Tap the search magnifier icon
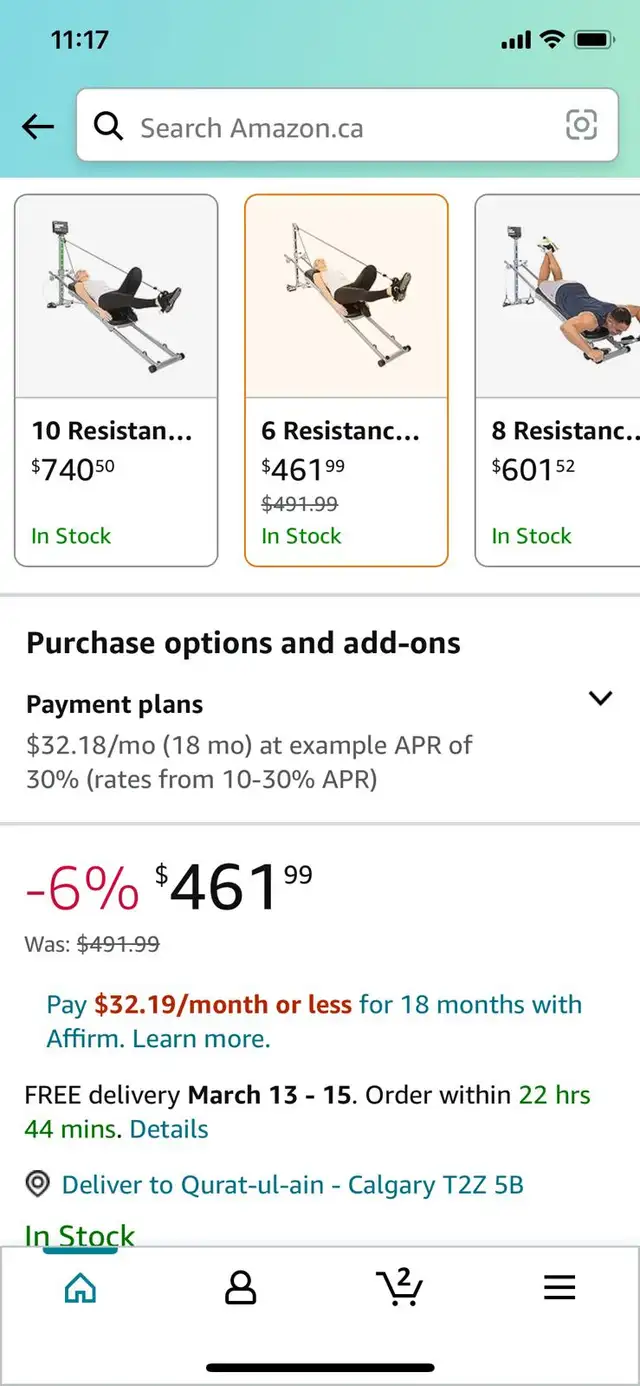 coord(108,127)
